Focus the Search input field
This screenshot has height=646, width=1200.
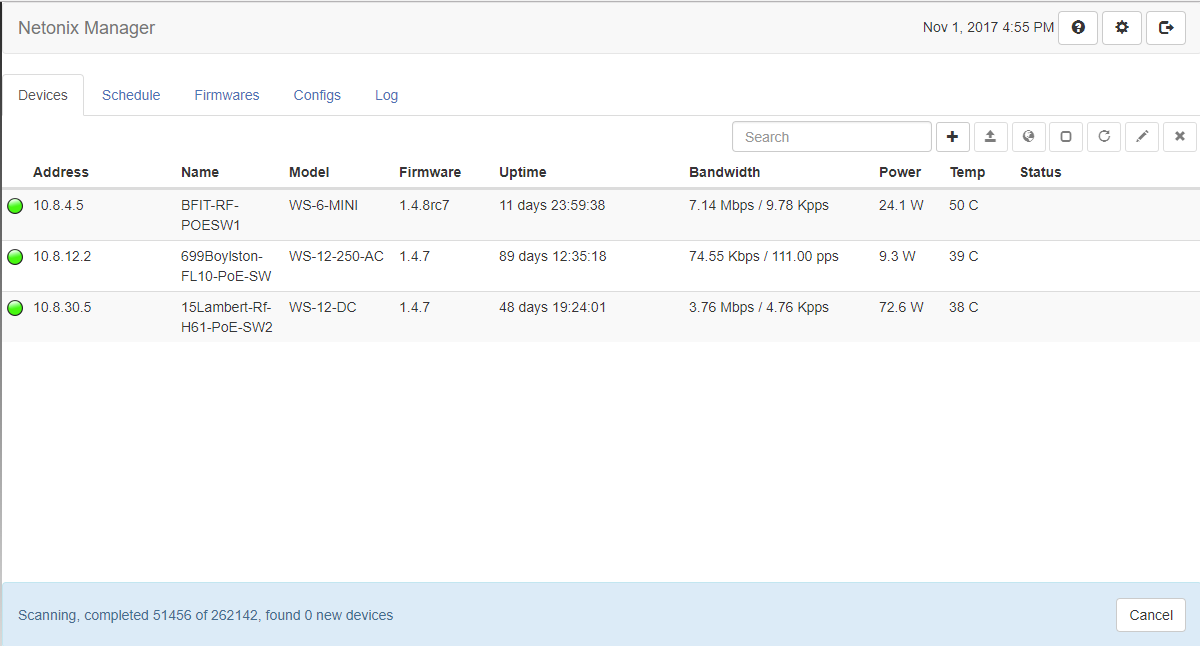832,137
